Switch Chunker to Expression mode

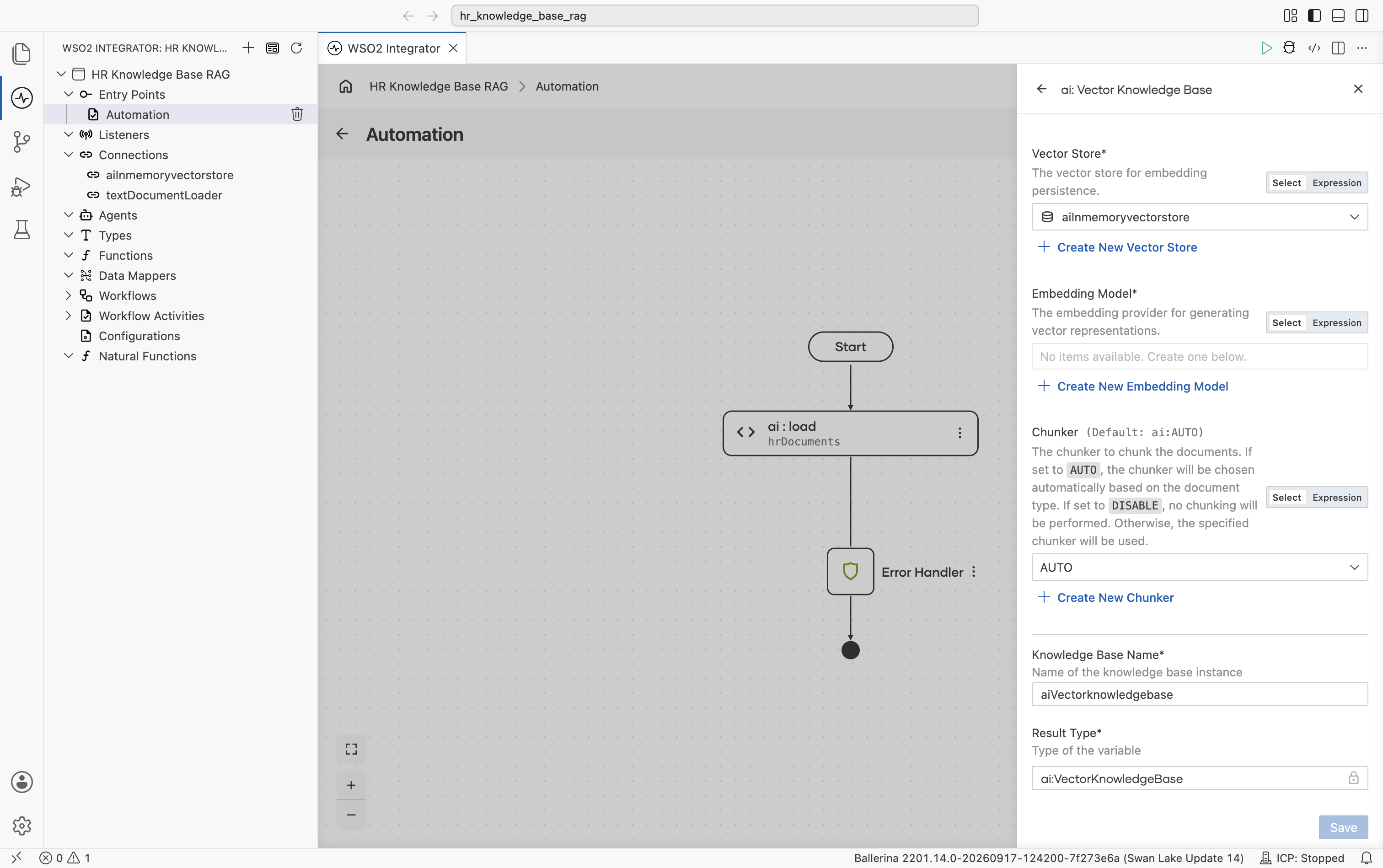1336,497
